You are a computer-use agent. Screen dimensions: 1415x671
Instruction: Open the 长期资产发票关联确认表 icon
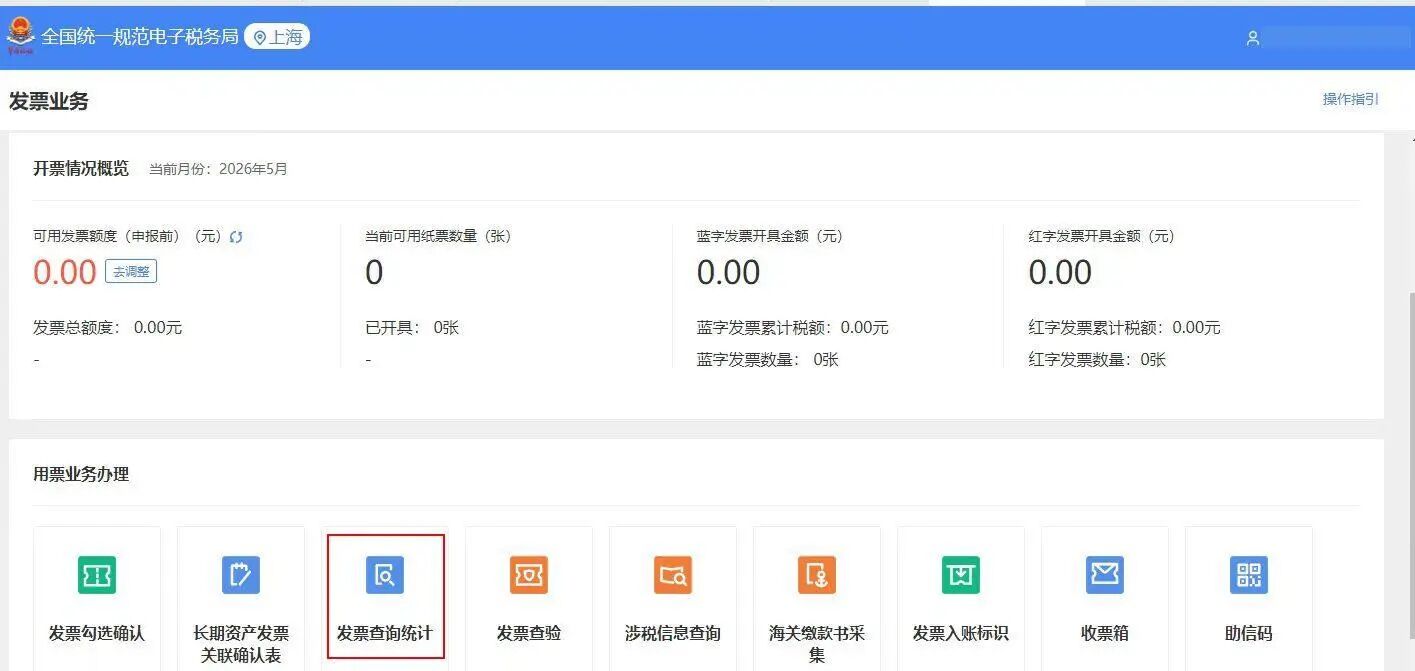tap(241, 575)
